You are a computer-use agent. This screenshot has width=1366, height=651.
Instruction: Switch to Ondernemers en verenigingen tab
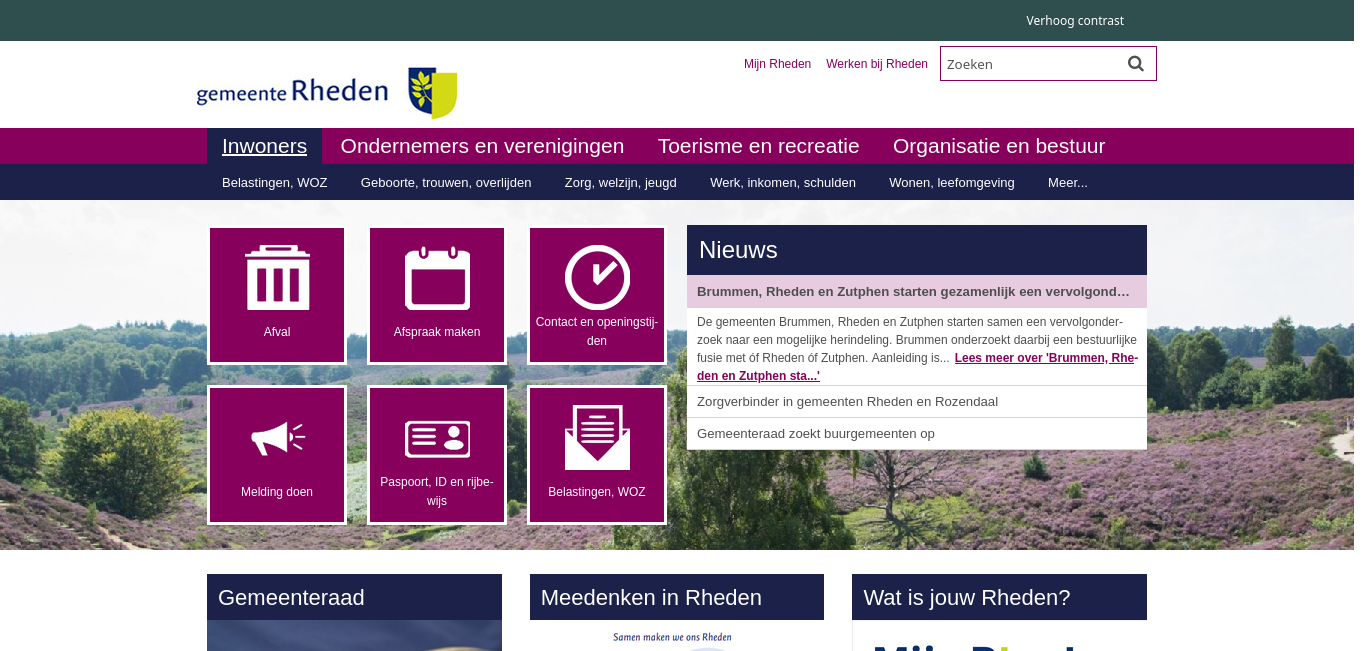[x=482, y=146]
